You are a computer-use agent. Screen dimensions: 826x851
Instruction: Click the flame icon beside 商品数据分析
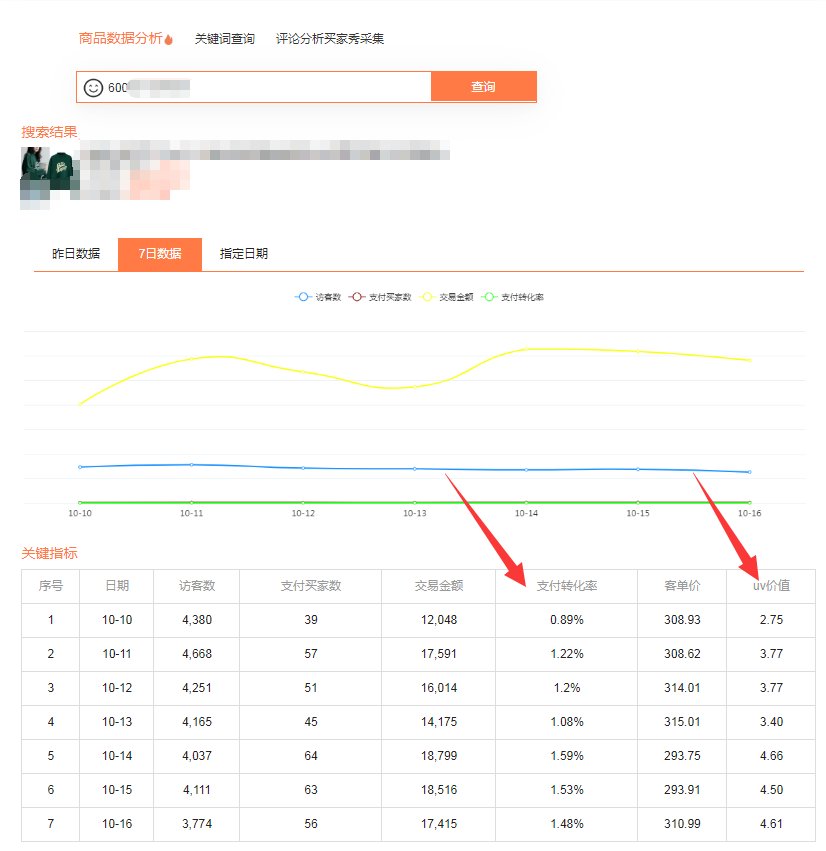(169, 39)
